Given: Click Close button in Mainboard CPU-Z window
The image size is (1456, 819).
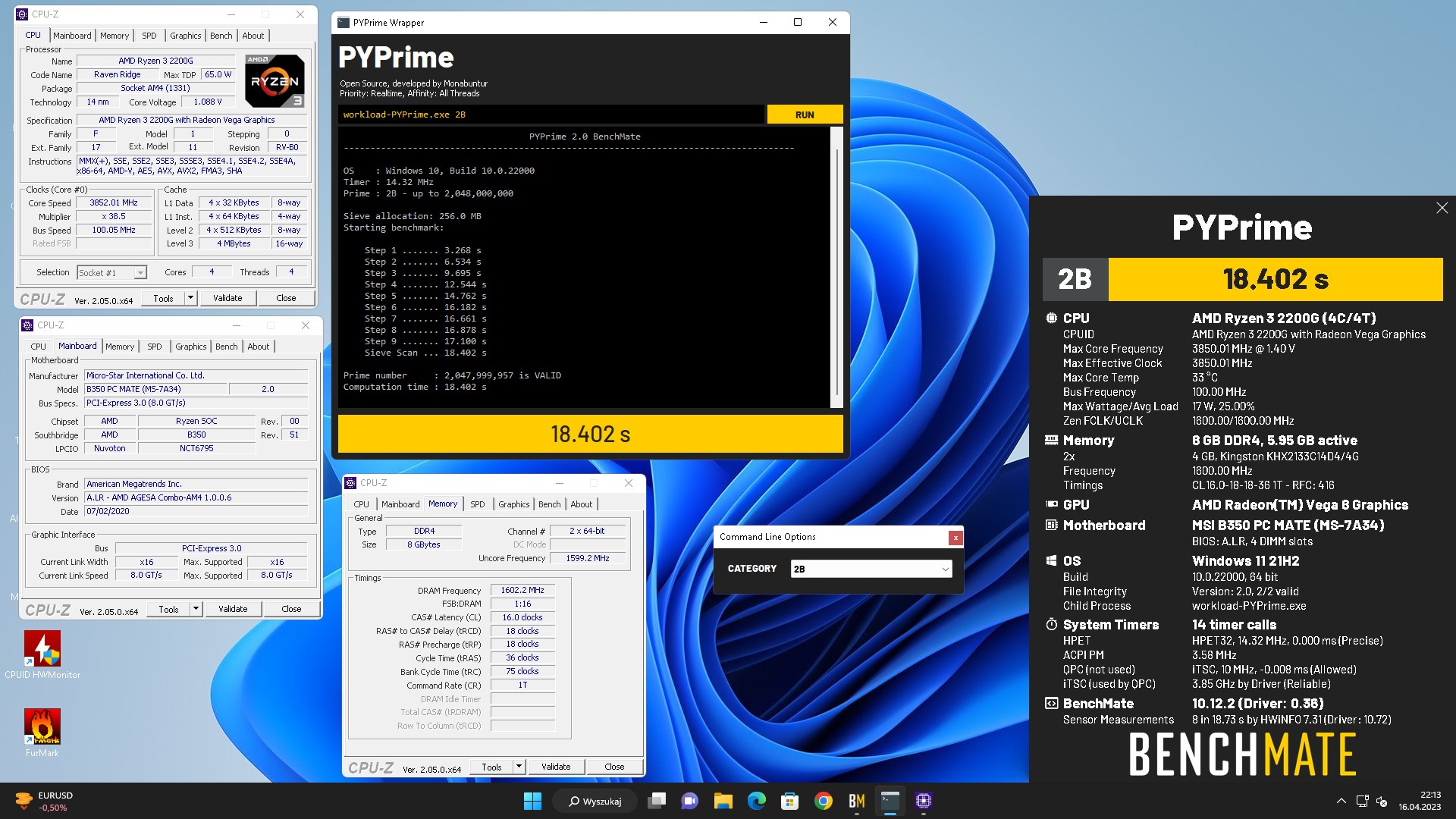Looking at the screenshot, I should click(x=291, y=609).
